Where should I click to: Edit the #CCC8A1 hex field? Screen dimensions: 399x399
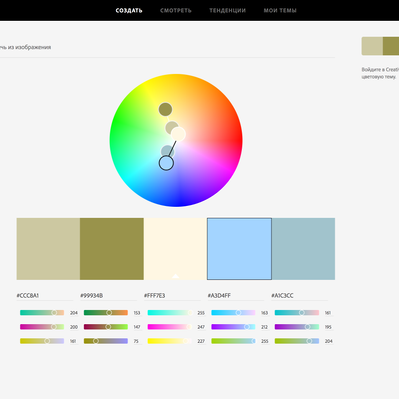pyautogui.click(x=45, y=296)
